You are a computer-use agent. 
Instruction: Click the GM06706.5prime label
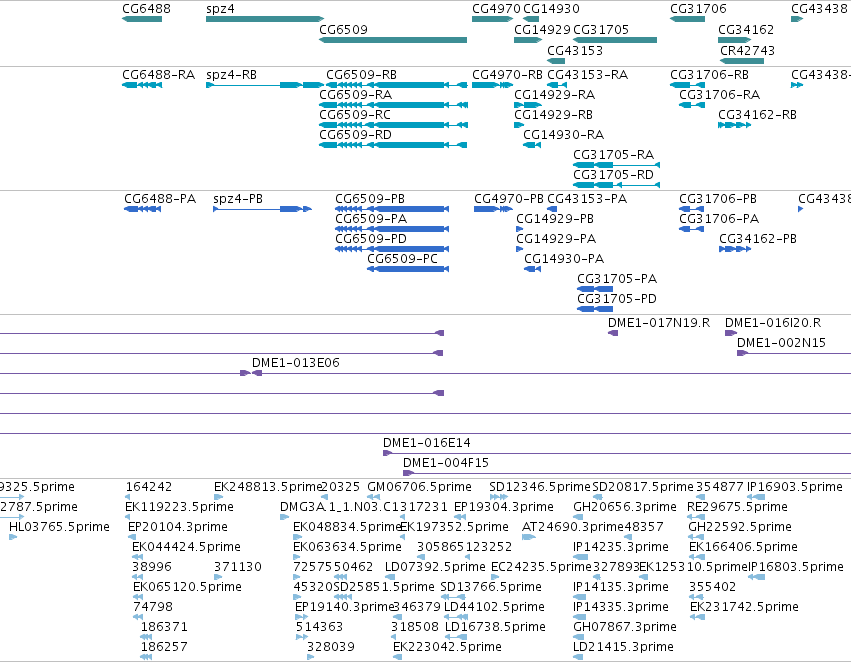click(x=420, y=487)
